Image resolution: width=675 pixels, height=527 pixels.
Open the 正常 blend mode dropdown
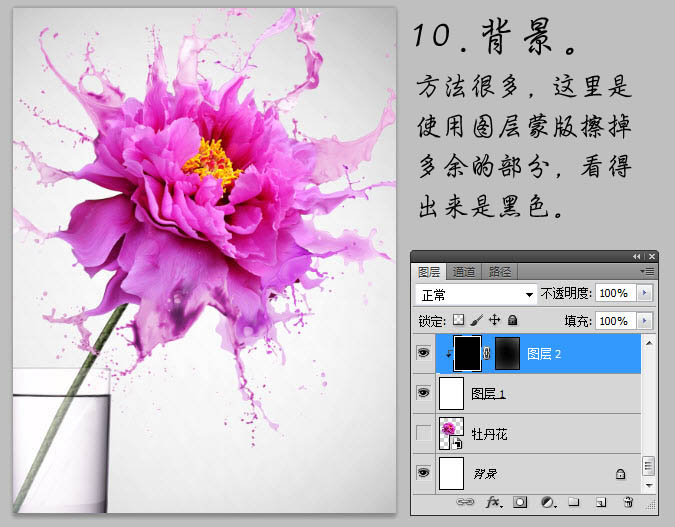point(476,295)
